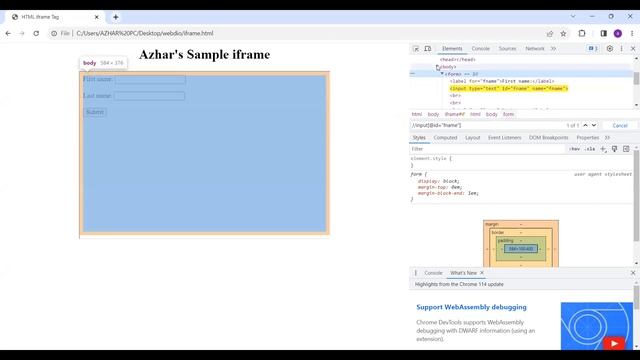The image size is (640, 360).
Task: Switch to the top Console tab
Action: click(x=480, y=49)
